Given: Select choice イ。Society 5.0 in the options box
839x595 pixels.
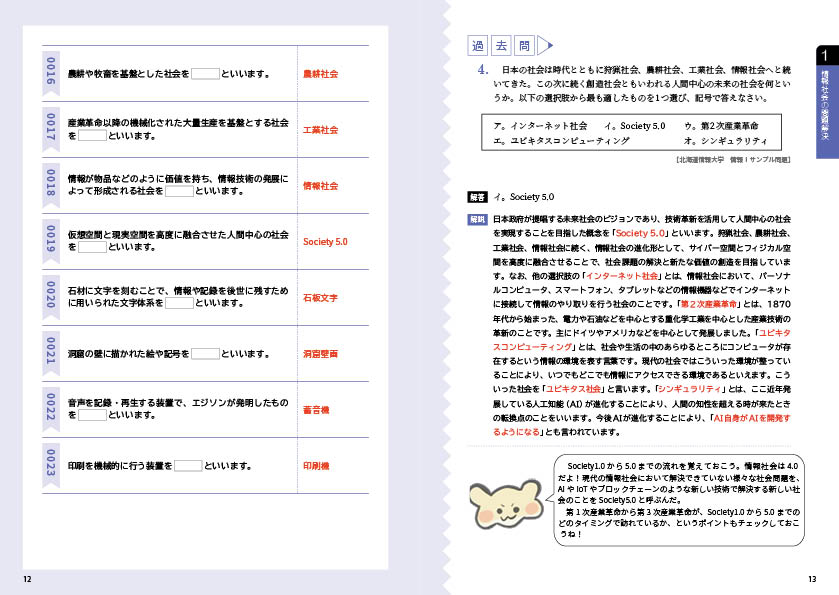Looking at the screenshot, I should tap(635, 126).
